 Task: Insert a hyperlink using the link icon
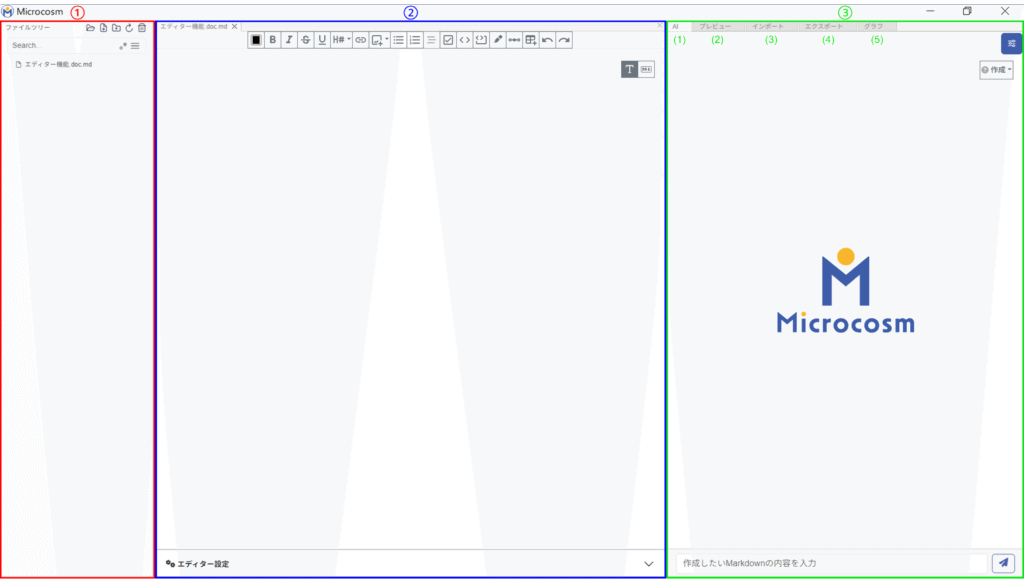pyautogui.click(x=360, y=40)
